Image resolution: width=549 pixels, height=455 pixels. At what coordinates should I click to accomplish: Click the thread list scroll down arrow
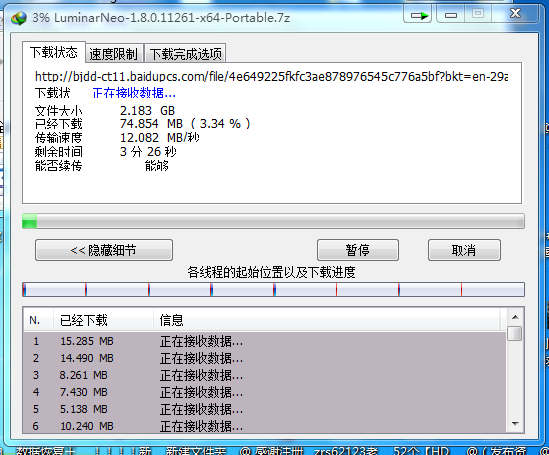pos(515,424)
